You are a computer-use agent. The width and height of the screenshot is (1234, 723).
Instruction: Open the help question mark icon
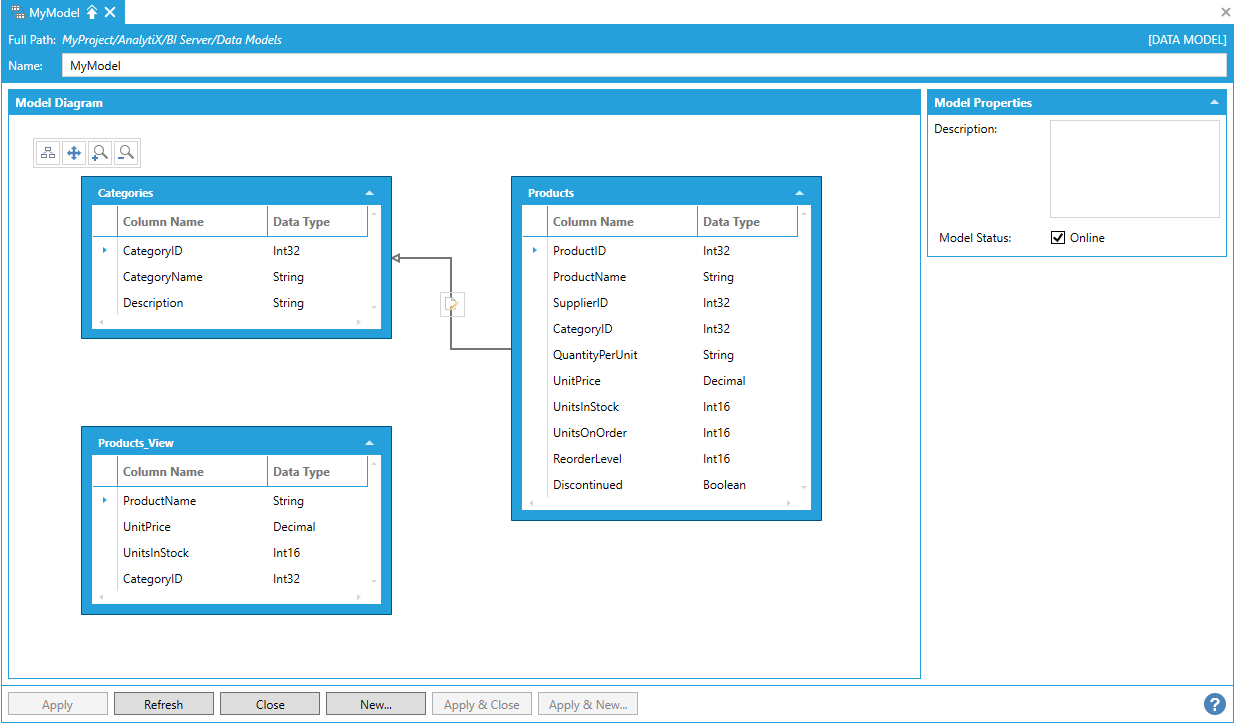tap(1214, 704)
